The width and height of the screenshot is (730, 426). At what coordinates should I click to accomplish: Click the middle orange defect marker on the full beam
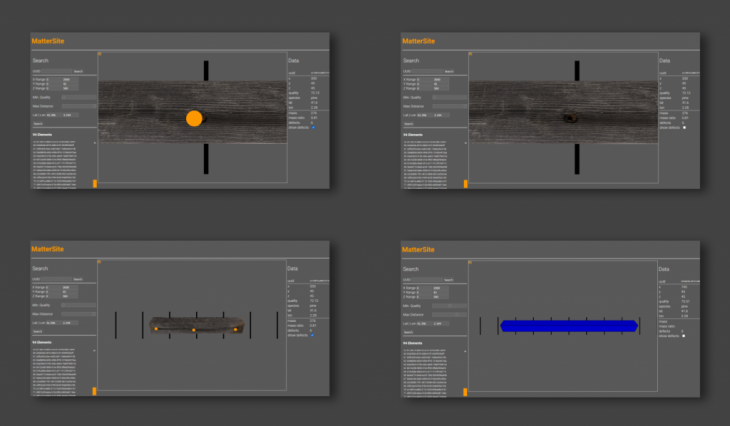[193, 330]
